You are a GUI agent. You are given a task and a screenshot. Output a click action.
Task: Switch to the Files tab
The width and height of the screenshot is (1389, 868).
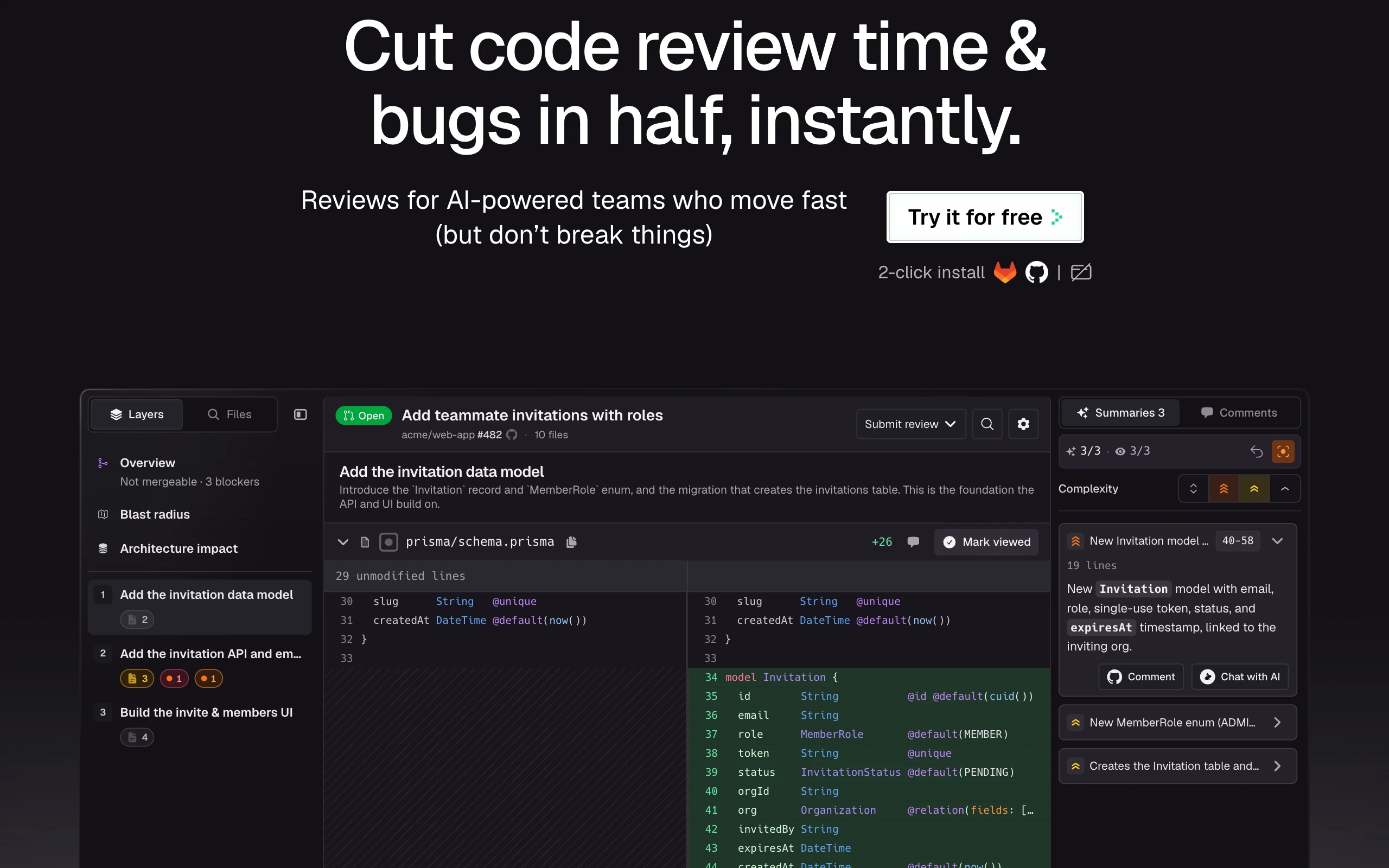(230, 414)
